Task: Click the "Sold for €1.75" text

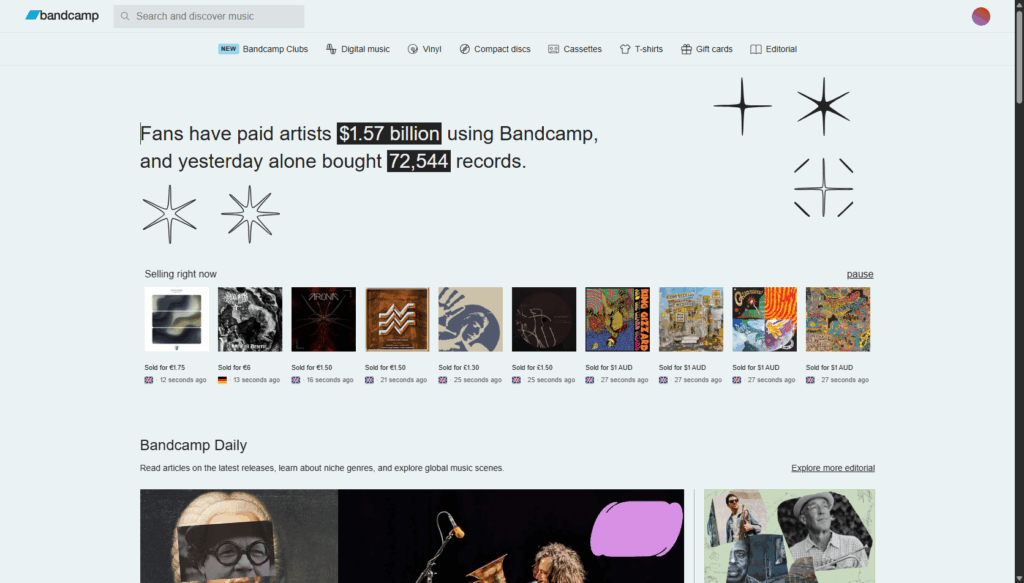Action: tap(165, 368)
